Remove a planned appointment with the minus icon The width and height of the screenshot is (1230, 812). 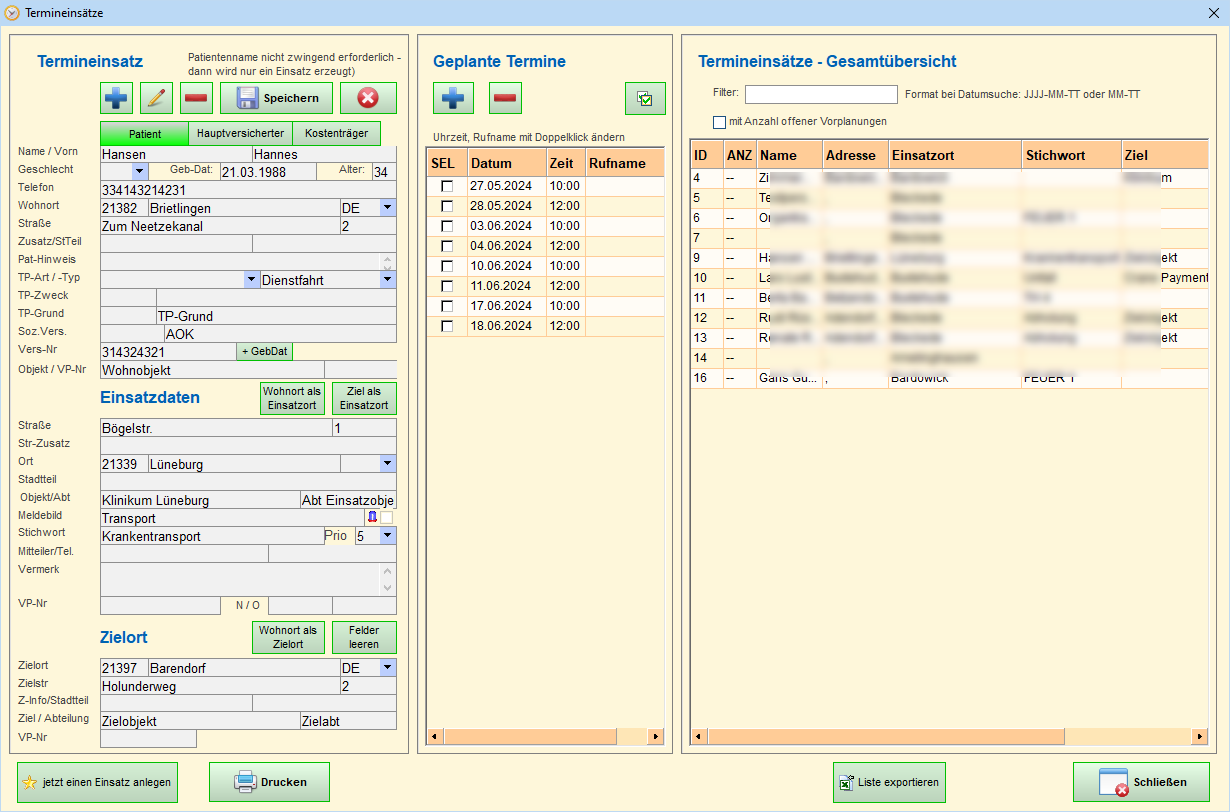pos(505,98)
